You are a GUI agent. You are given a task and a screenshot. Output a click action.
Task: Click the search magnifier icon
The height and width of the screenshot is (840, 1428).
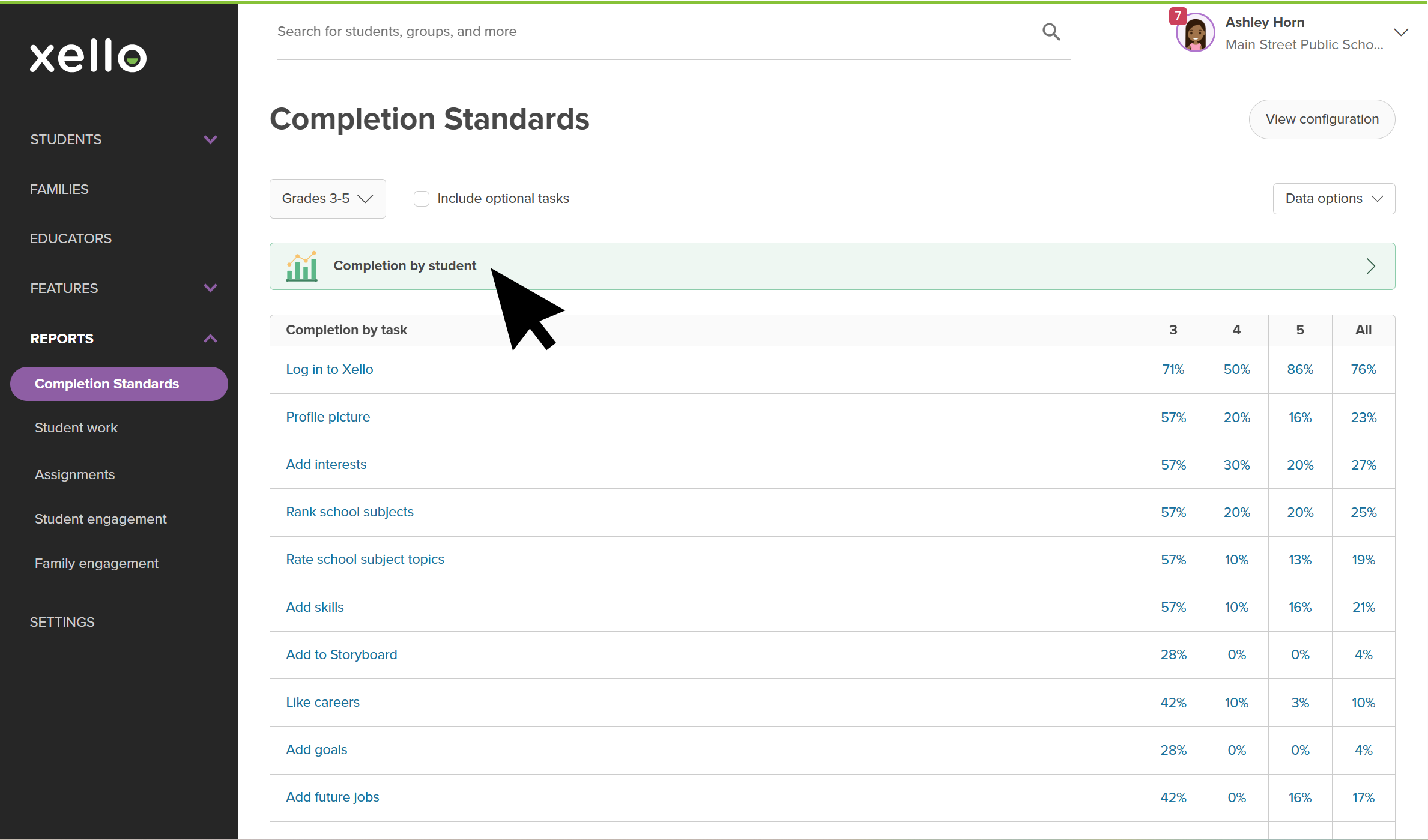[1051, 32]
